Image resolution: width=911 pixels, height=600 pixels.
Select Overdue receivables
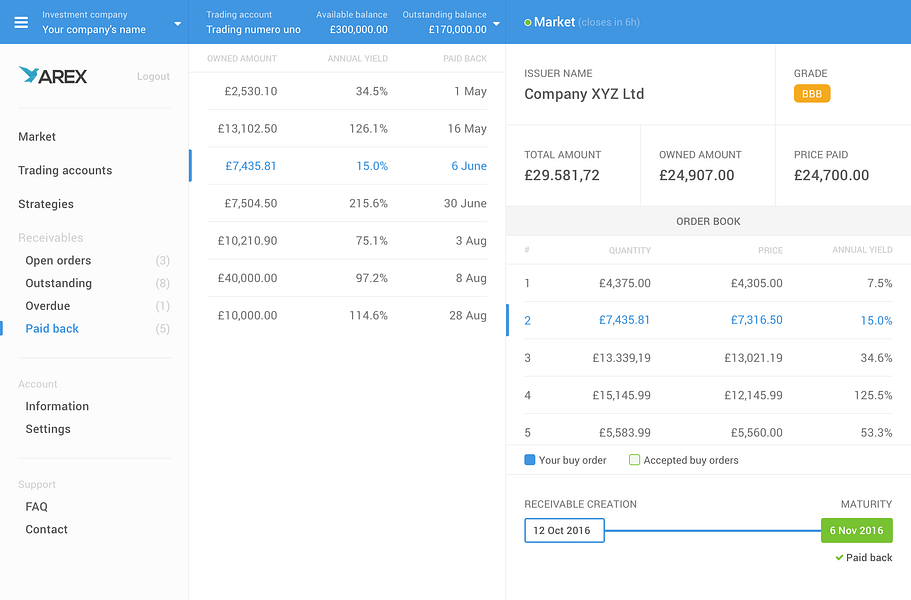click(48, 306)
